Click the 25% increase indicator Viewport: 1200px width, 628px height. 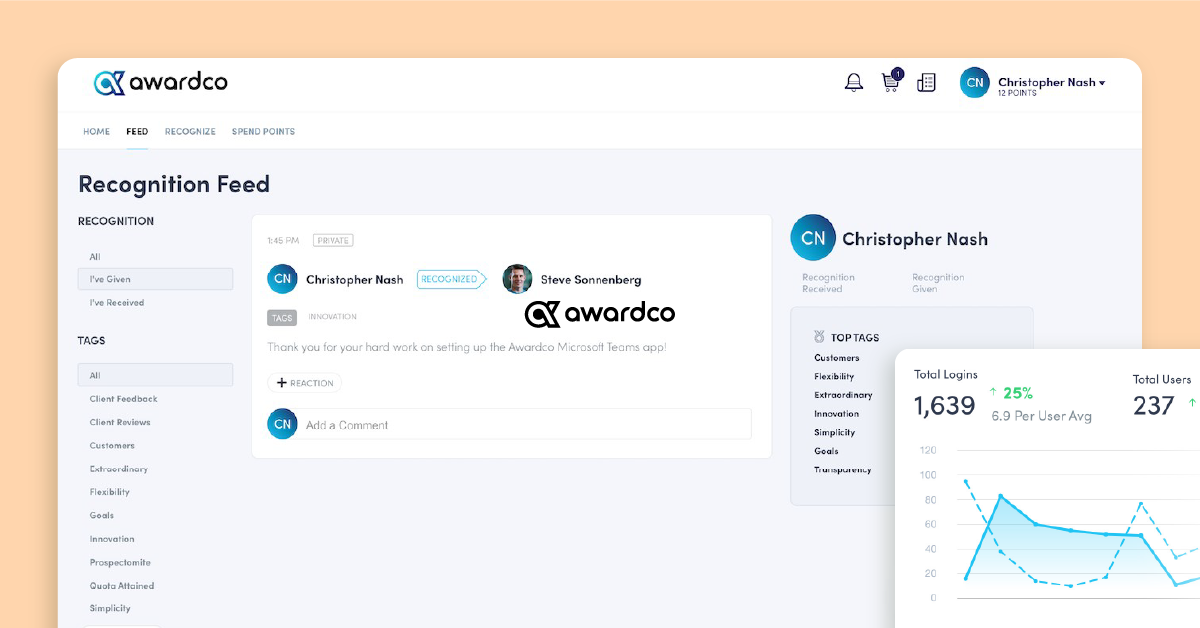click(1011, 393)
